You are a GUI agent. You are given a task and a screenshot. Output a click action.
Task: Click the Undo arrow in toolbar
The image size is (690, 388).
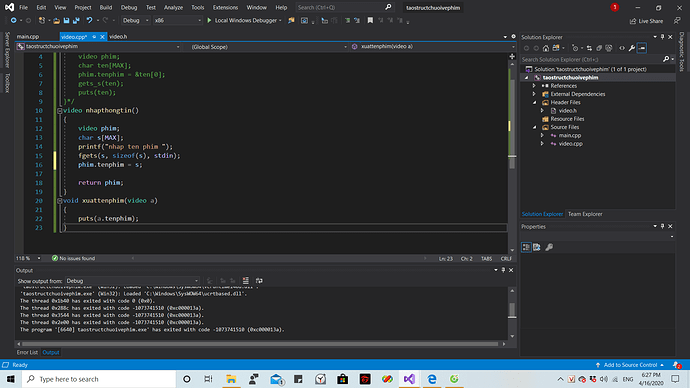point(89,20)
